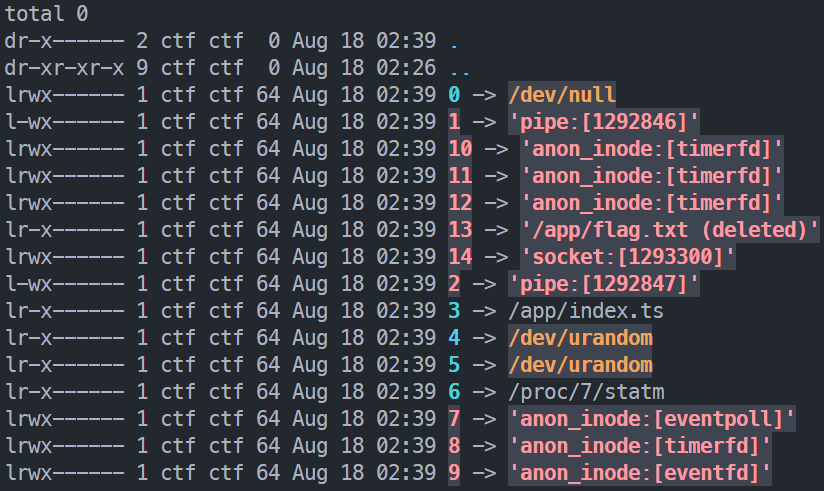The width and height of the screenshot is (824, 491).
Task: Click the 'total 0' line
Action: (x=46, y=14)
